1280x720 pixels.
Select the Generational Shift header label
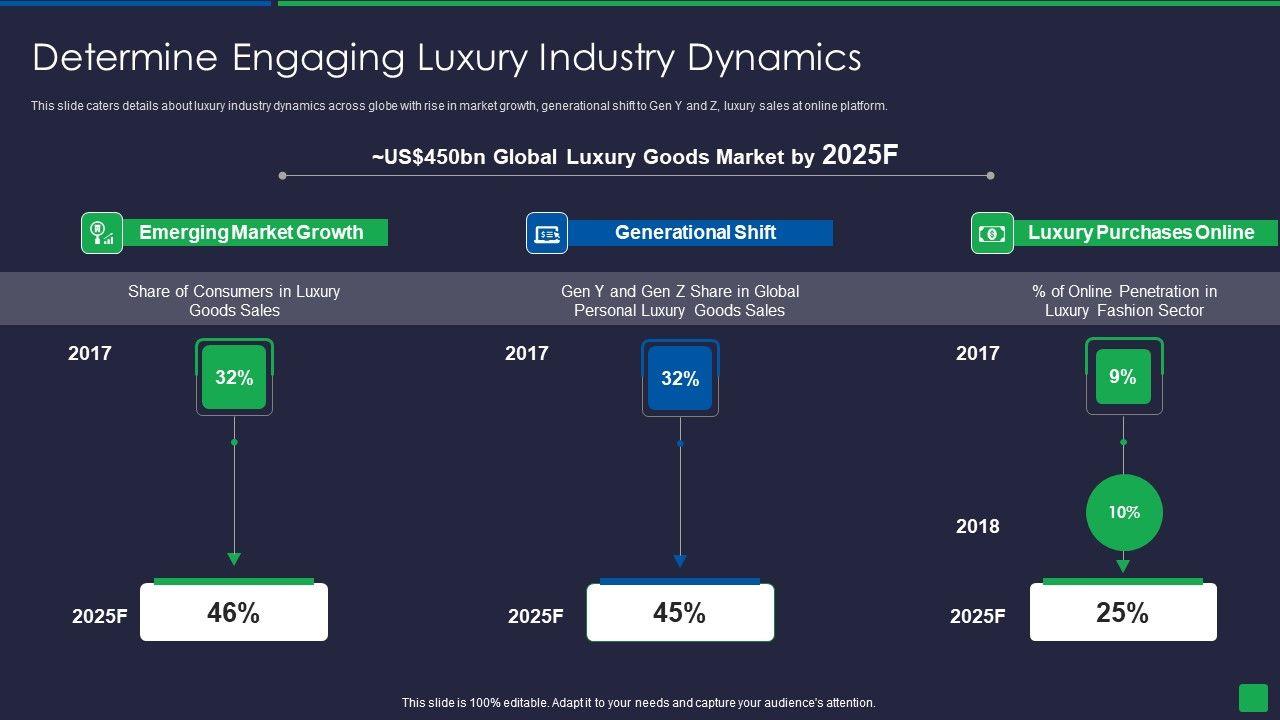(x=697, y=233)
